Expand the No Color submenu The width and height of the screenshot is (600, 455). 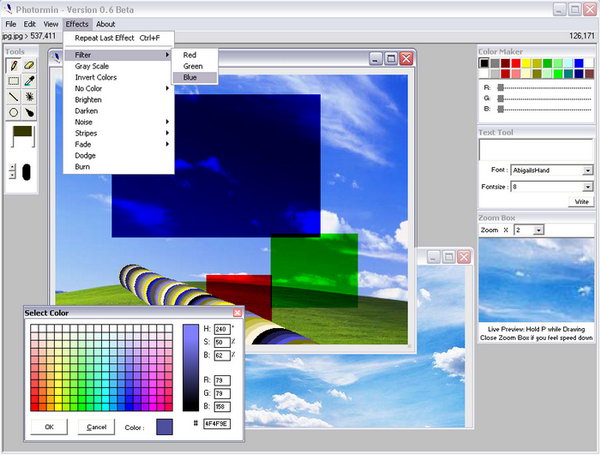point(119,88)
